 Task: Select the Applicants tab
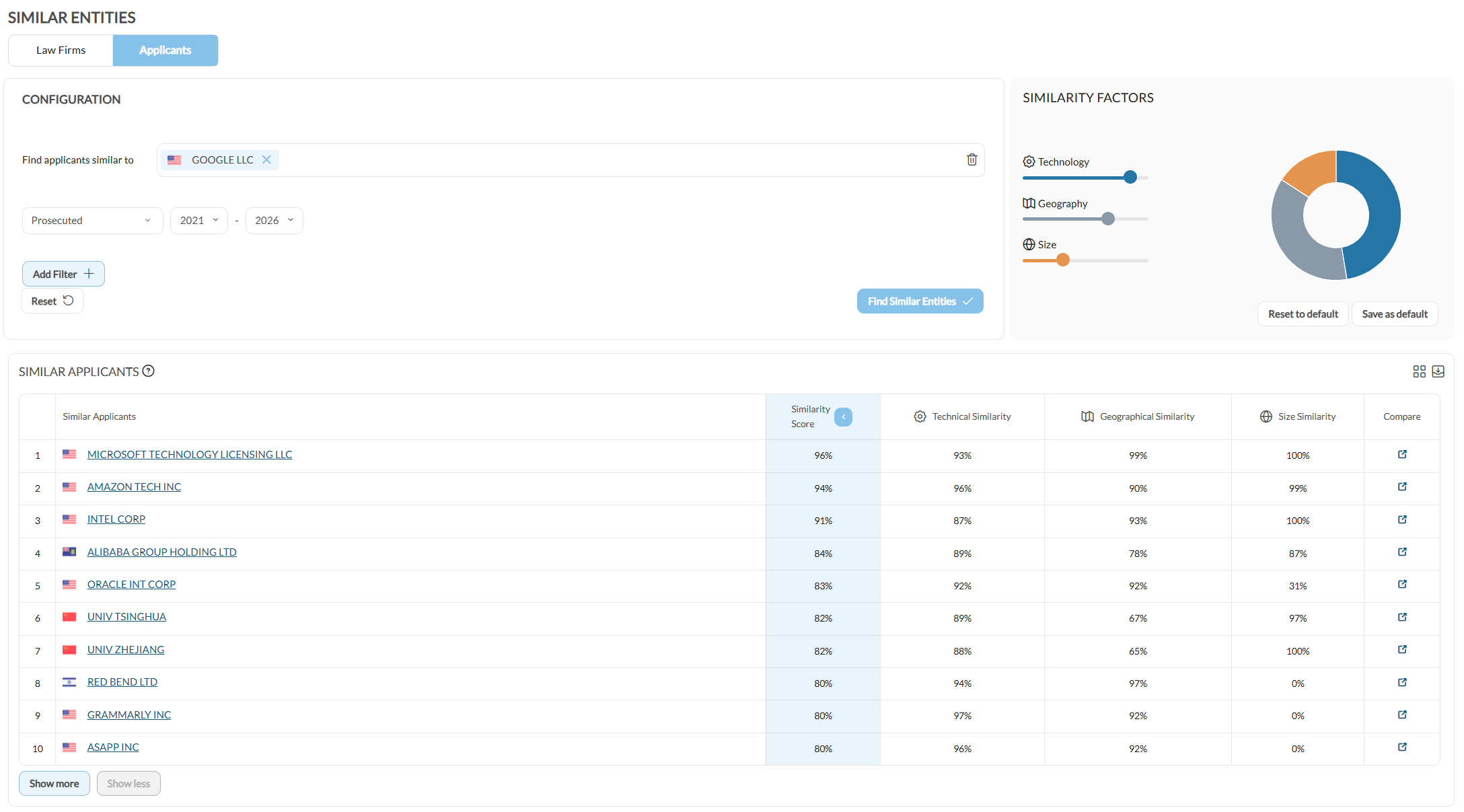click(166, 50)
